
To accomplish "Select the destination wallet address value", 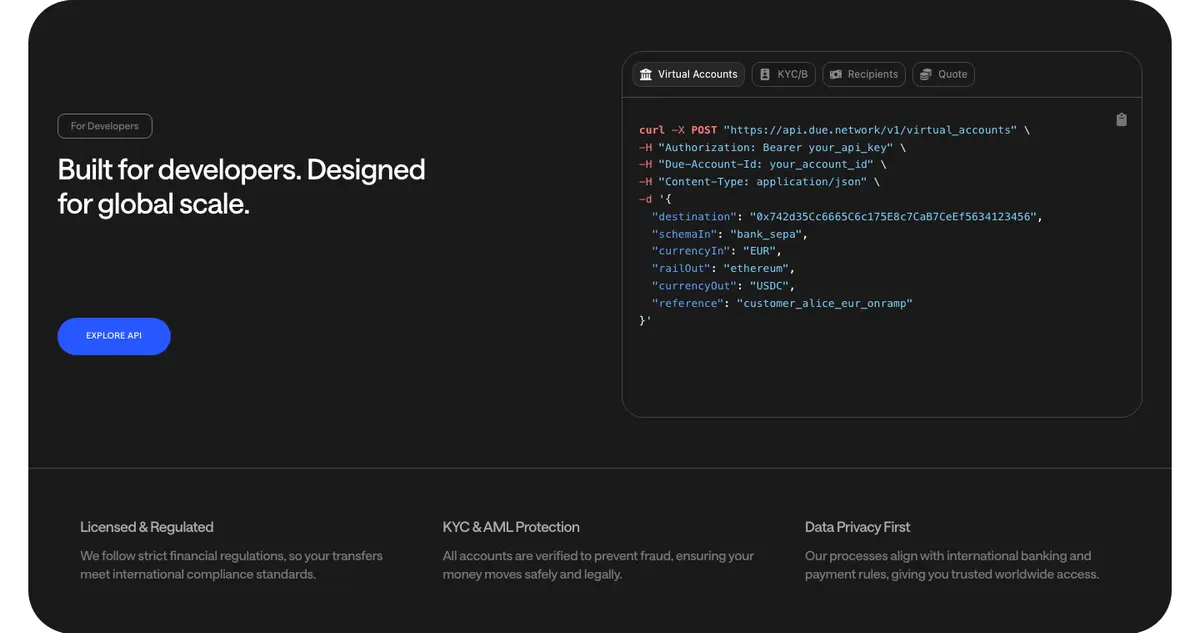I will [895, 217].
